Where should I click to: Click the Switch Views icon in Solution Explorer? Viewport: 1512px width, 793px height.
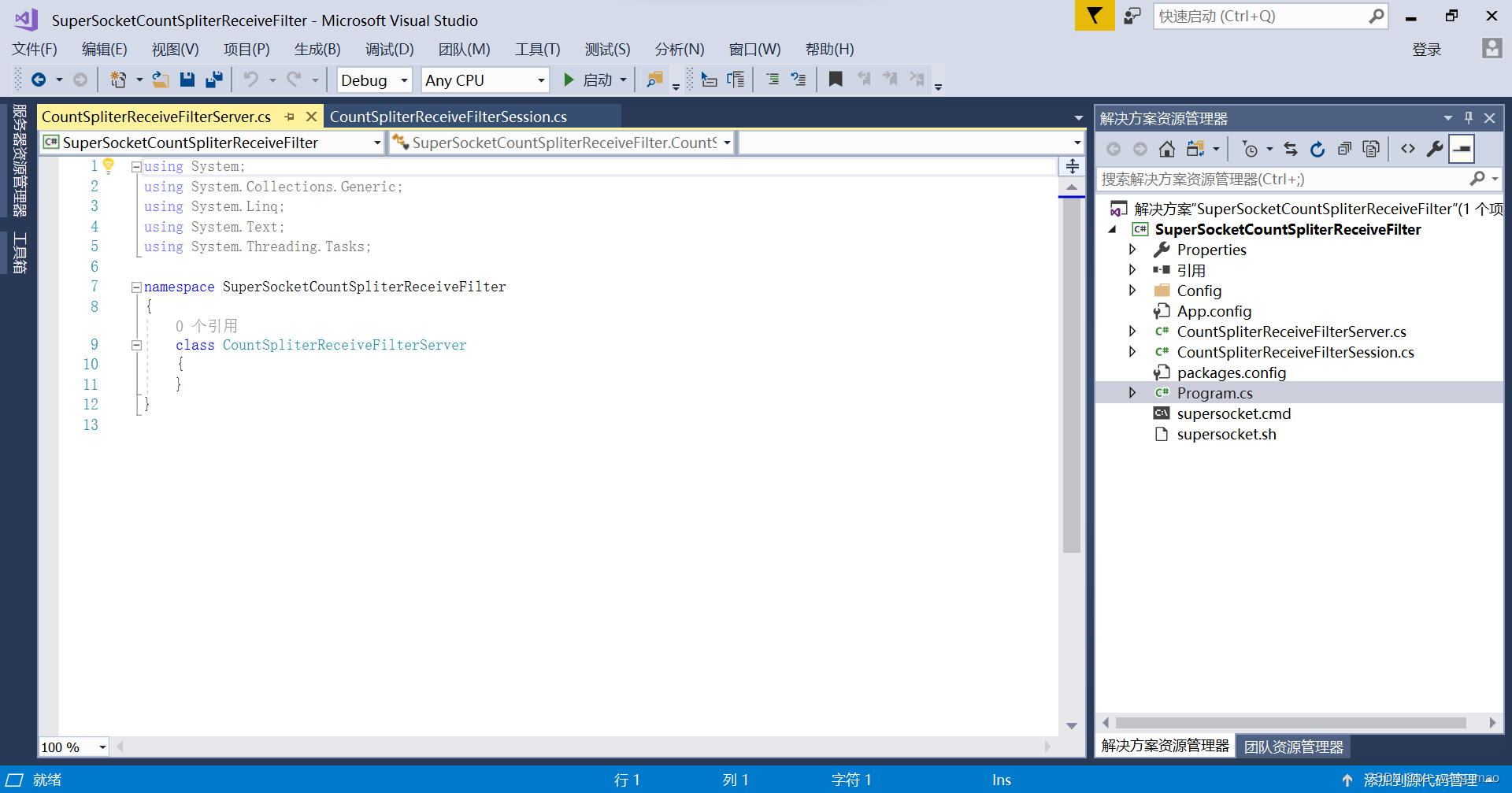click(x=1195, y=149)
